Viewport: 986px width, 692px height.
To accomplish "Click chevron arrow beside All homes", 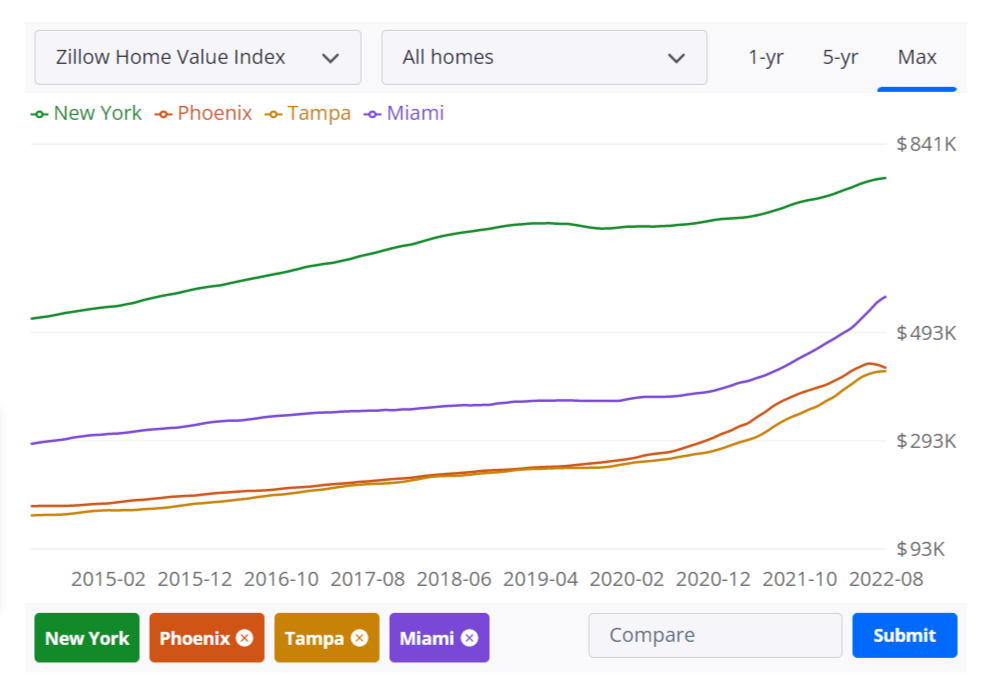I will 677,58.
